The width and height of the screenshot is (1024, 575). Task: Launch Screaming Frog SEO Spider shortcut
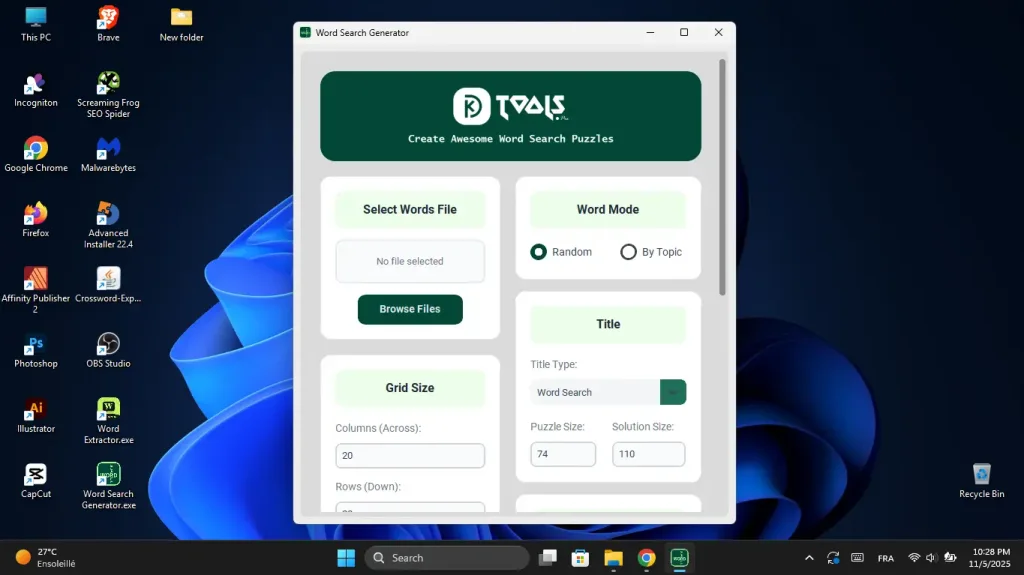[x=108, y=84]
